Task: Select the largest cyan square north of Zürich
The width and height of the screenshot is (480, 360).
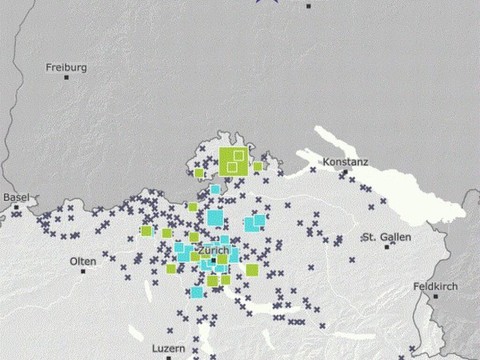Action: tap(215, 218)
